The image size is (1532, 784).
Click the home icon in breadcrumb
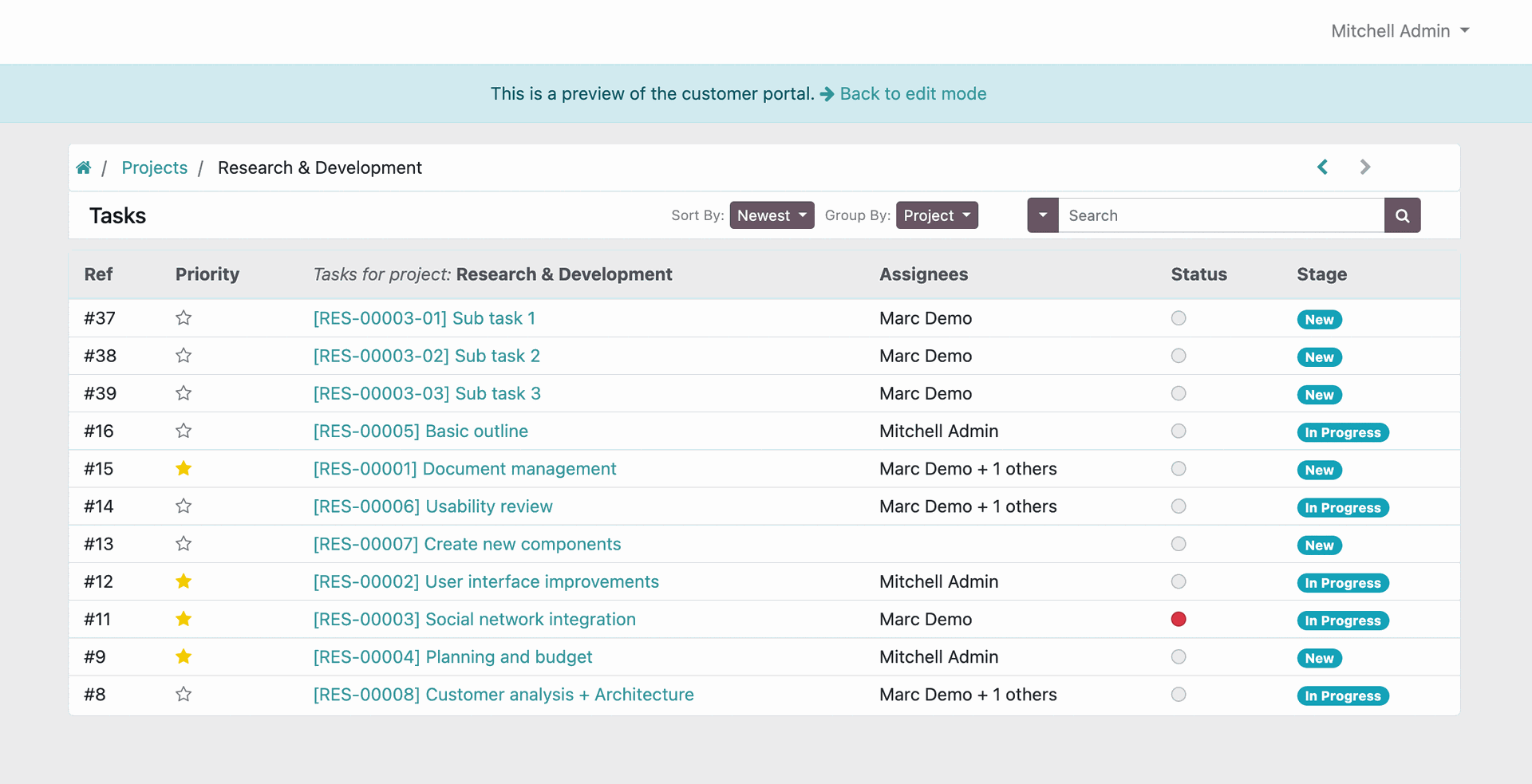pos(84,167)
